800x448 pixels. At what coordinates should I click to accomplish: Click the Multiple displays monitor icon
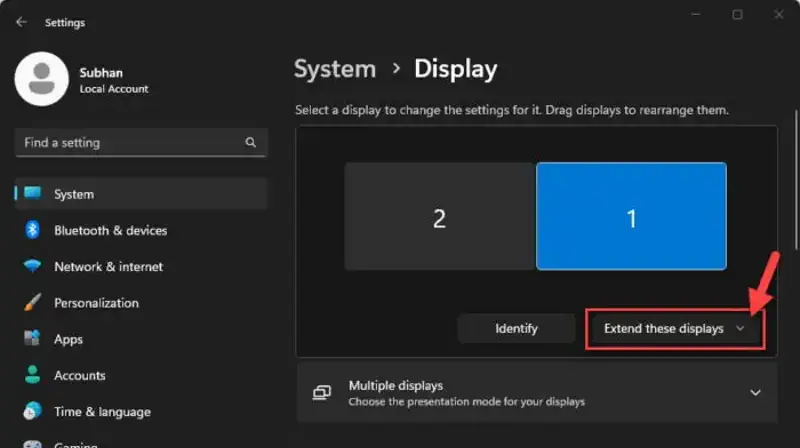pos(322,392)
